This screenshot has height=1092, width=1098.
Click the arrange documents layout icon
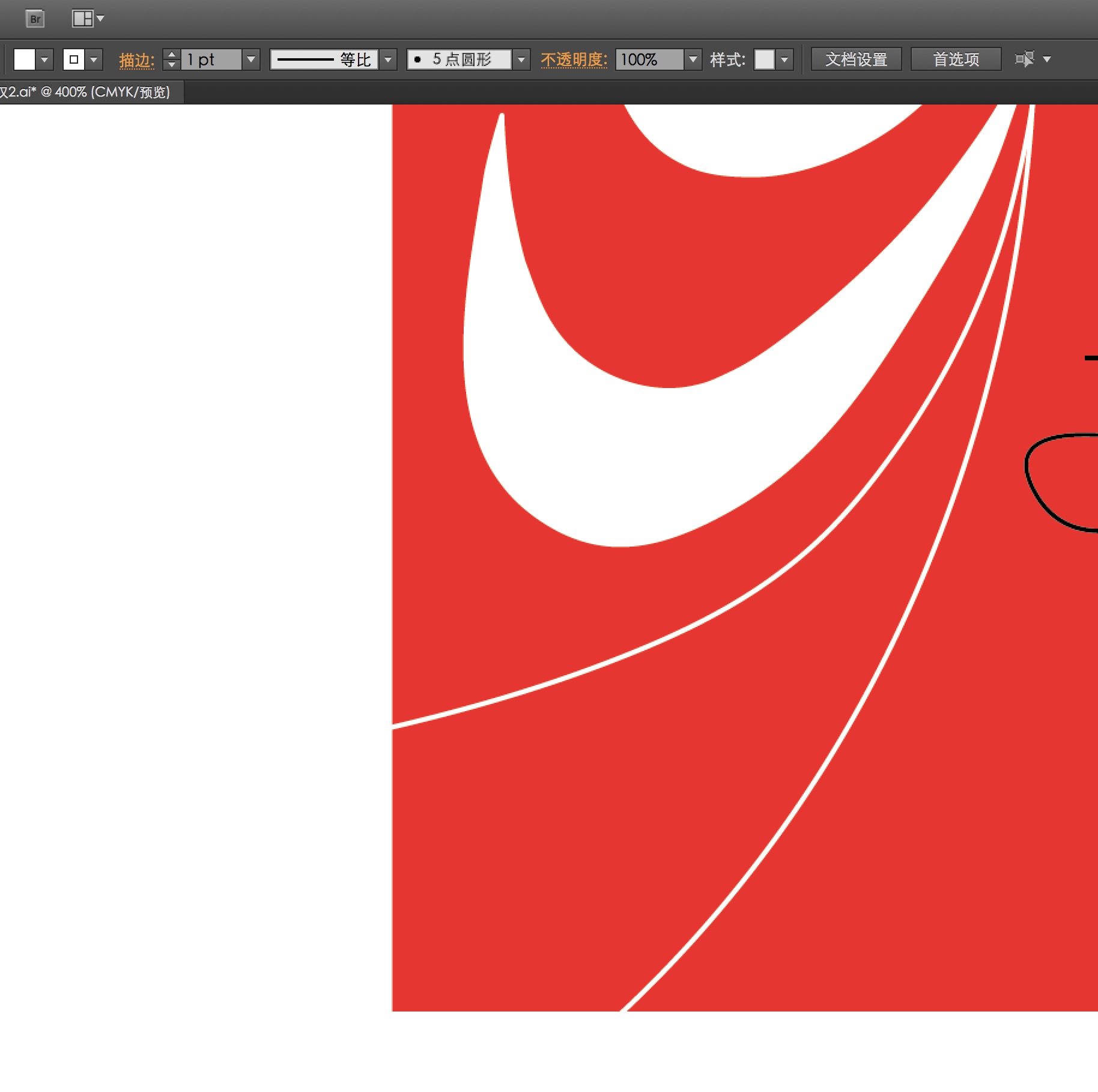point(83,19)
